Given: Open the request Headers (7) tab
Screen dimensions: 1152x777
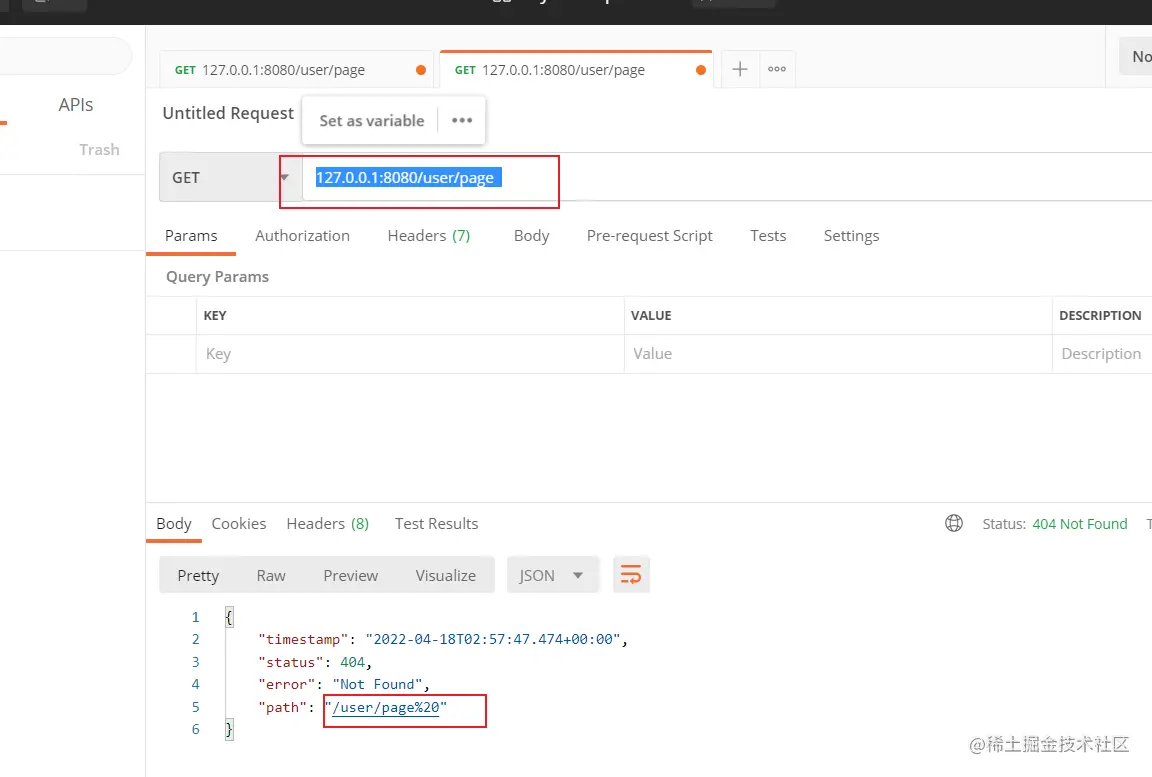Looking at the screenshot, I should click(x=428, y=236).
